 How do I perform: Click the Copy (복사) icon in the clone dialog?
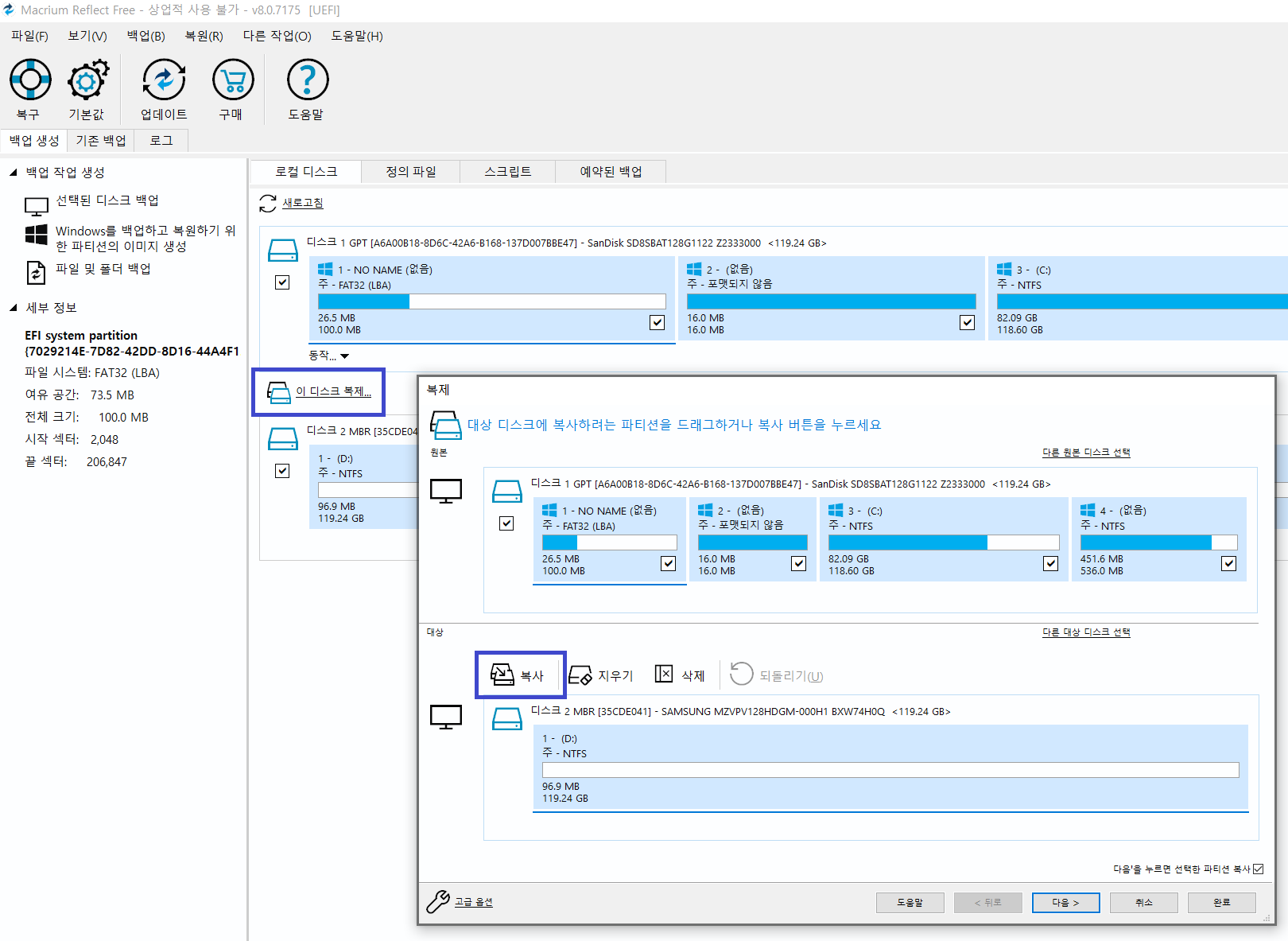tap(502, 675)
